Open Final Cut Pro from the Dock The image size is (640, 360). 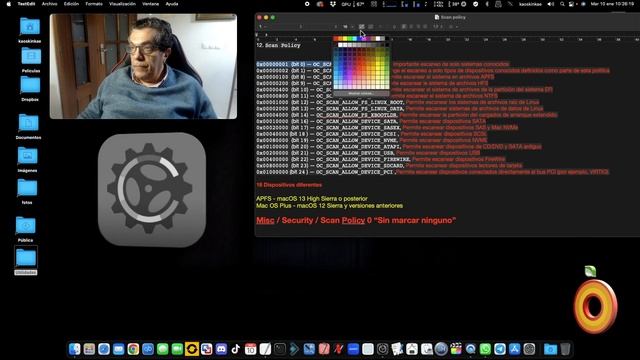click(456, 349)
